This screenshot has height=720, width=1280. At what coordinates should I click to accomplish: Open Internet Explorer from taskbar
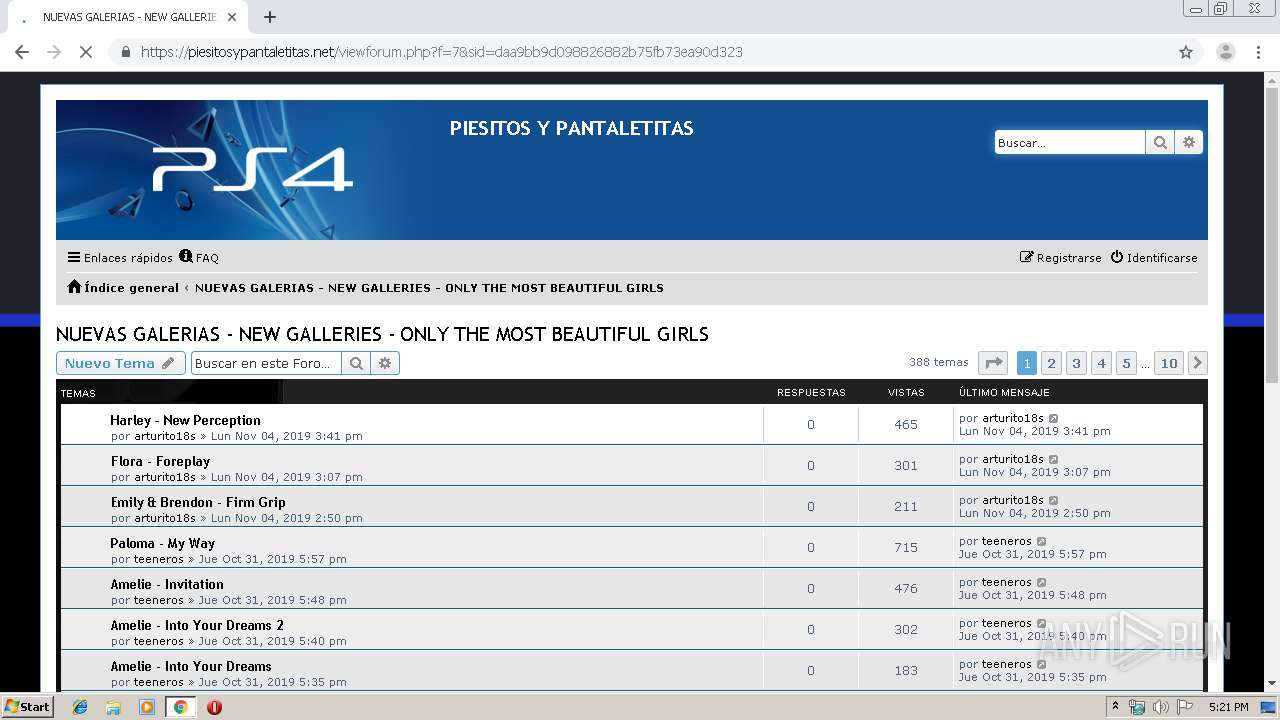[80, 707]
